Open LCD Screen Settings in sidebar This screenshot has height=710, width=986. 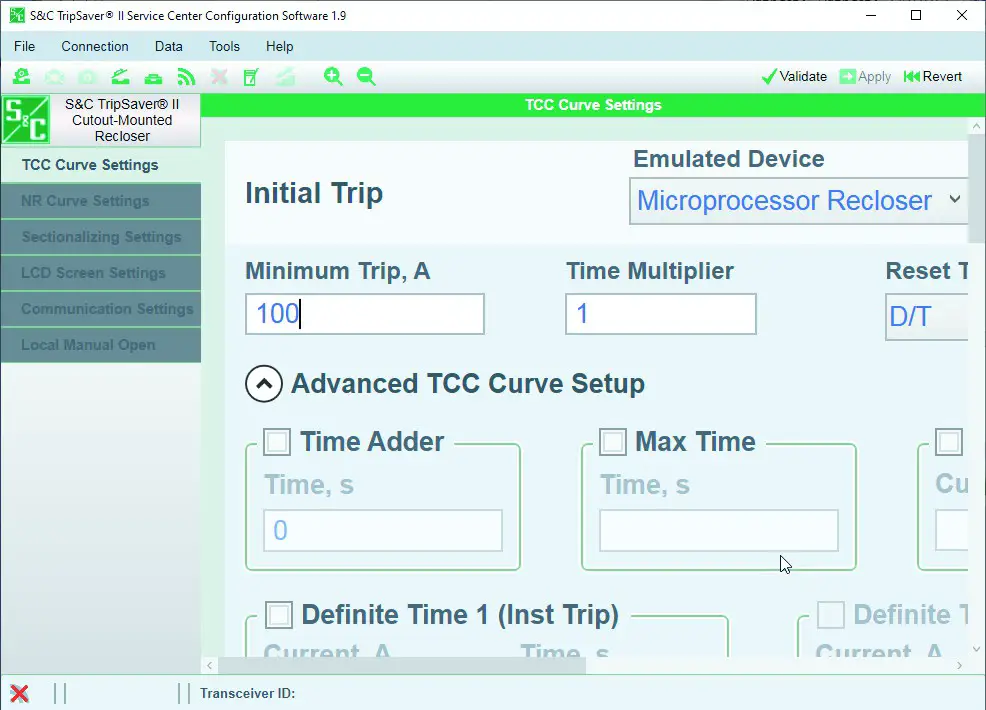[x=101, y=273]
